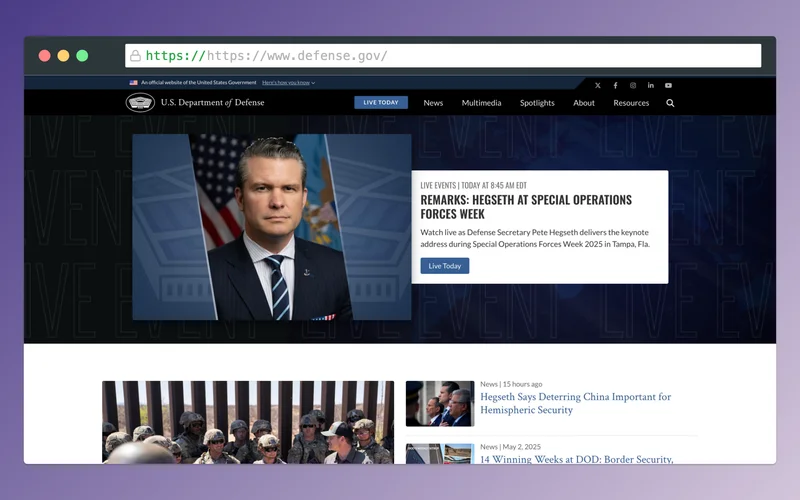This screenshot has width=800, height=500.
Task: Click the Live Today button in event card
Action: point(445,266)
